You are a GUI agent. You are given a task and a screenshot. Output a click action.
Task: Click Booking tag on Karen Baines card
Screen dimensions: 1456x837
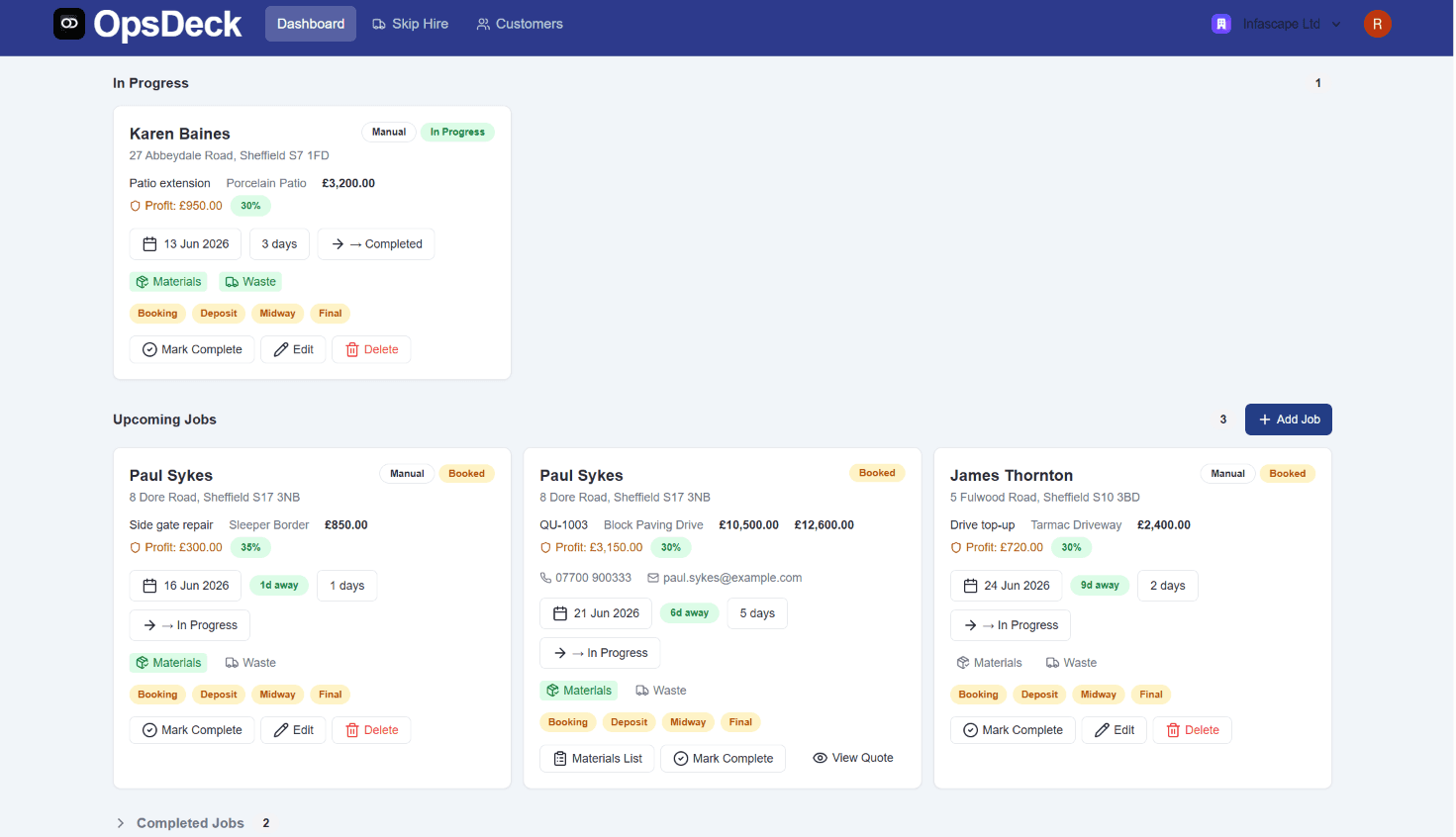157,314
